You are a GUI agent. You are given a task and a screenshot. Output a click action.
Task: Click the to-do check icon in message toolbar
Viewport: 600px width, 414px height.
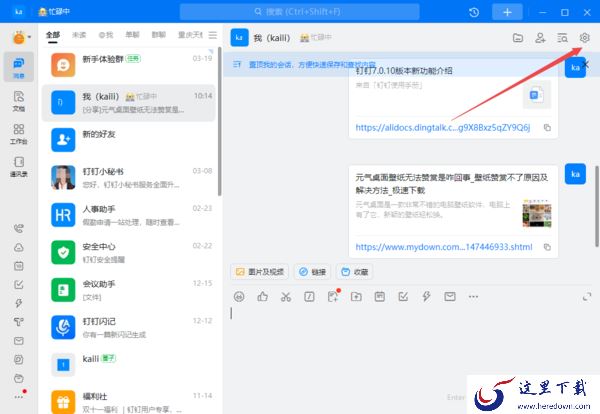point(403,297)
